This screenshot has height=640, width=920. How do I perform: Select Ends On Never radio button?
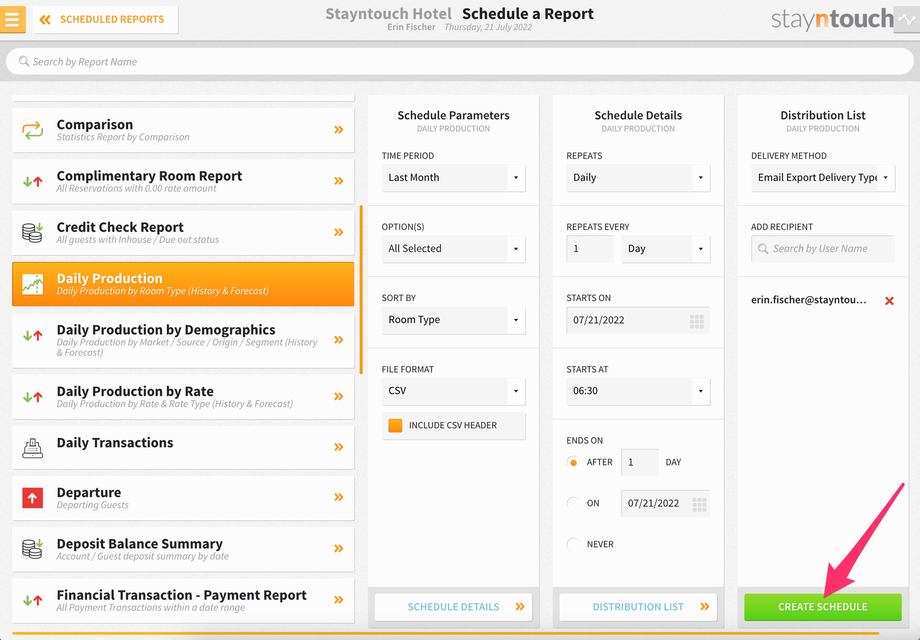click(x=573, y=544)
